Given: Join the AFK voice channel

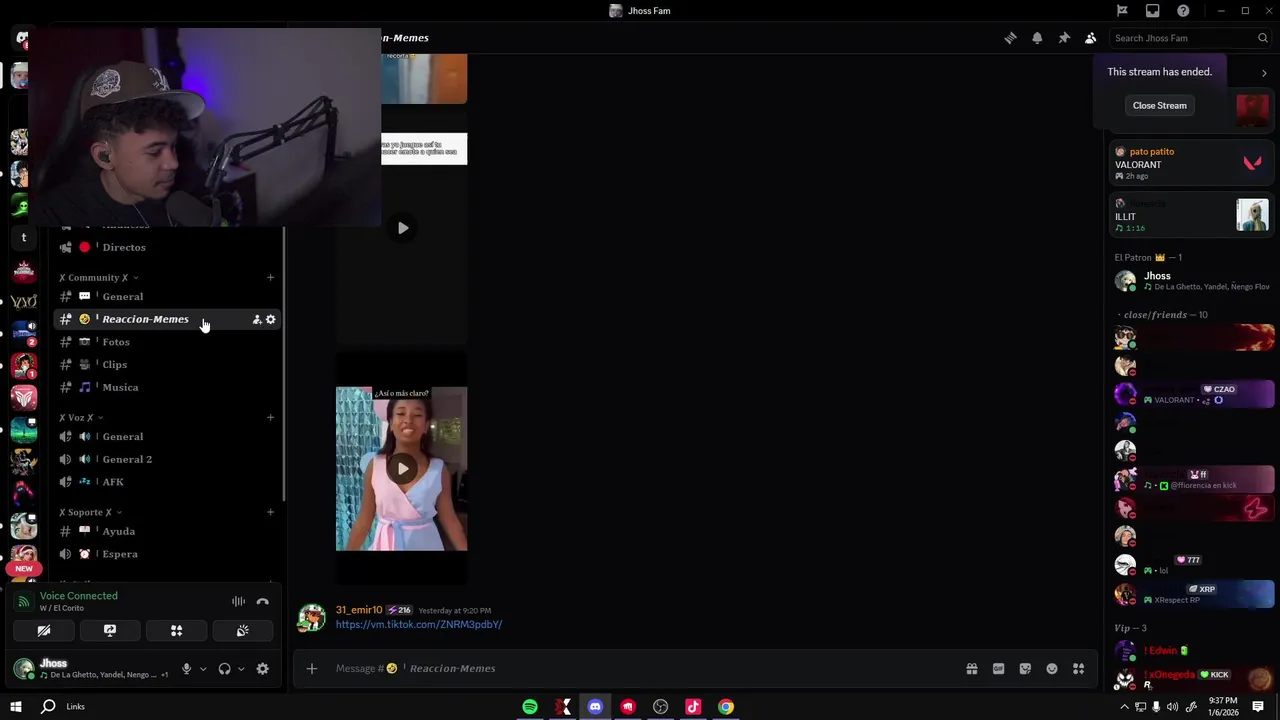Looking at the screenshot, I should point(165,482).
